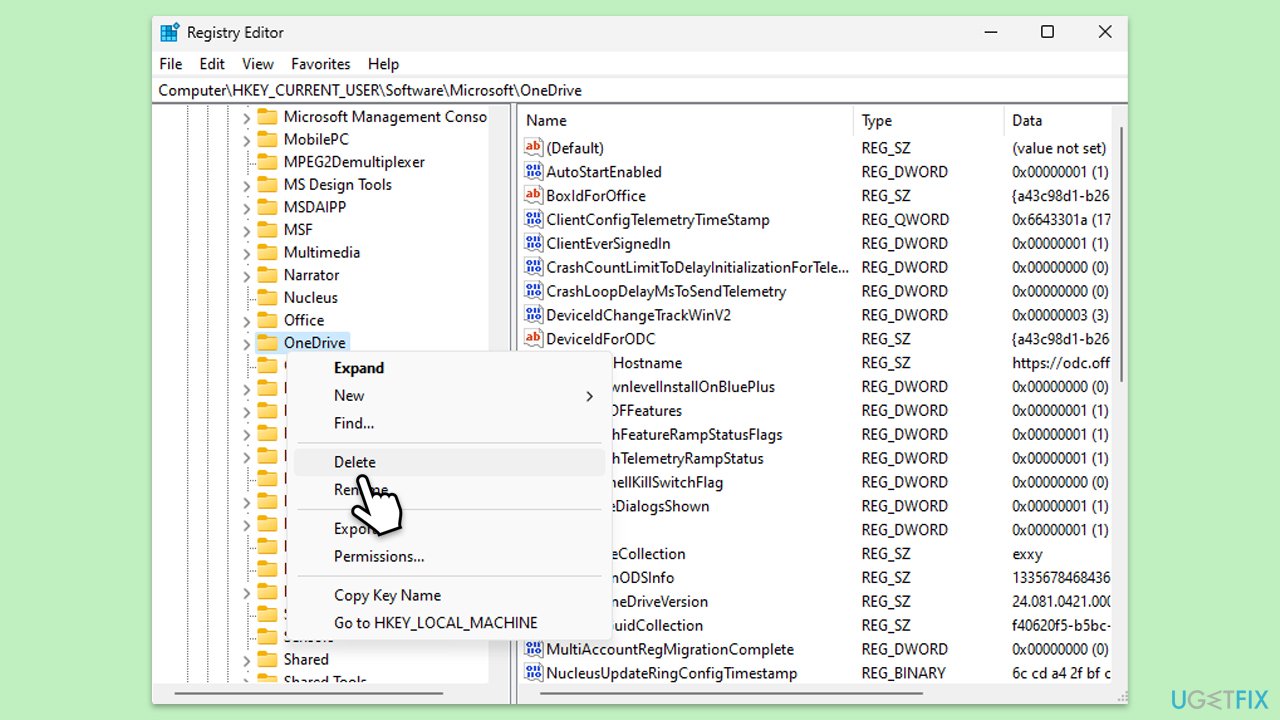Maximize the Registry Editor window
The width and height of the screenshot is (1280, 720).
tap(1047, 32)
